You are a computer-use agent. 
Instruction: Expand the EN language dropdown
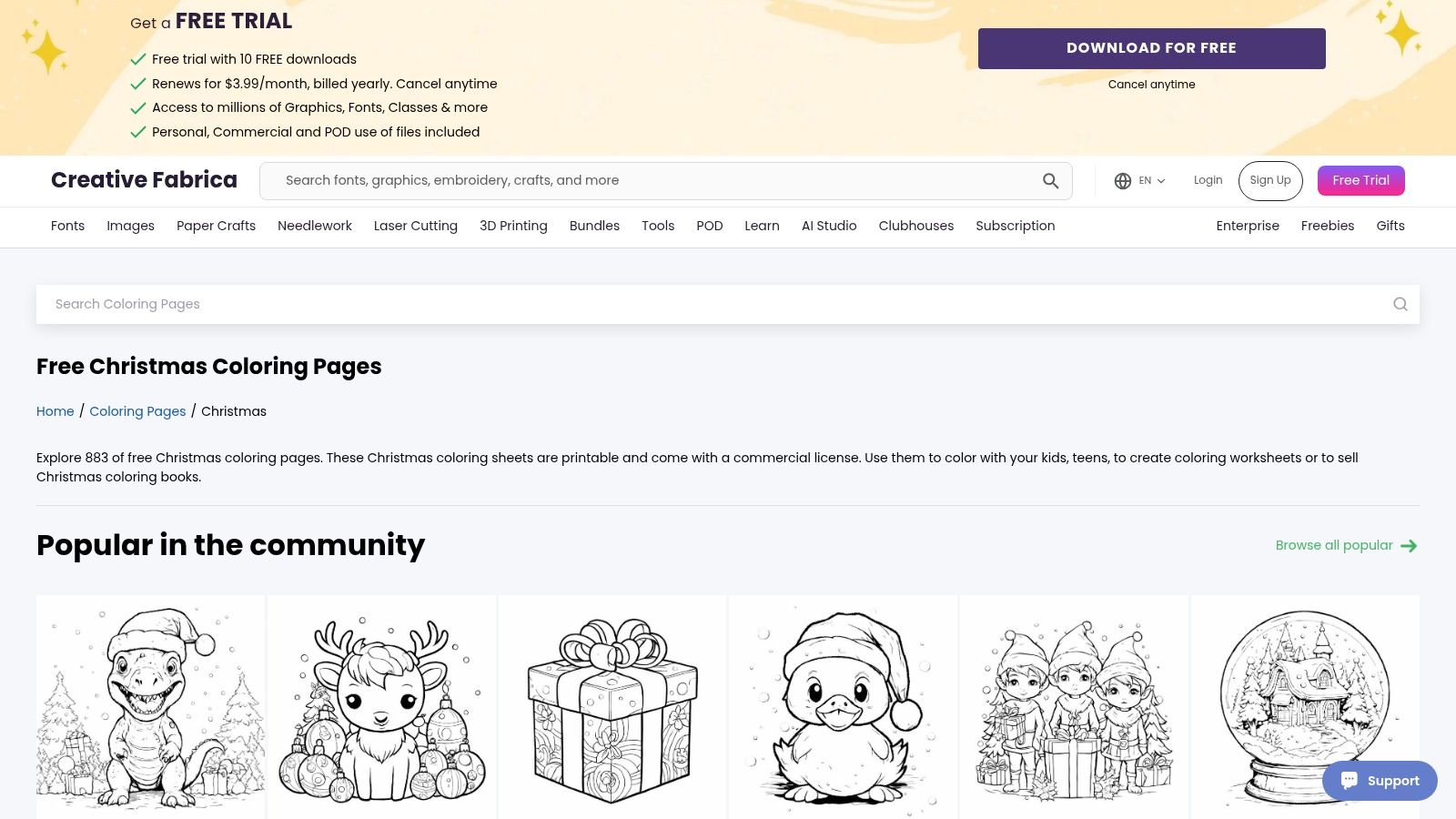click(1151, 181)
